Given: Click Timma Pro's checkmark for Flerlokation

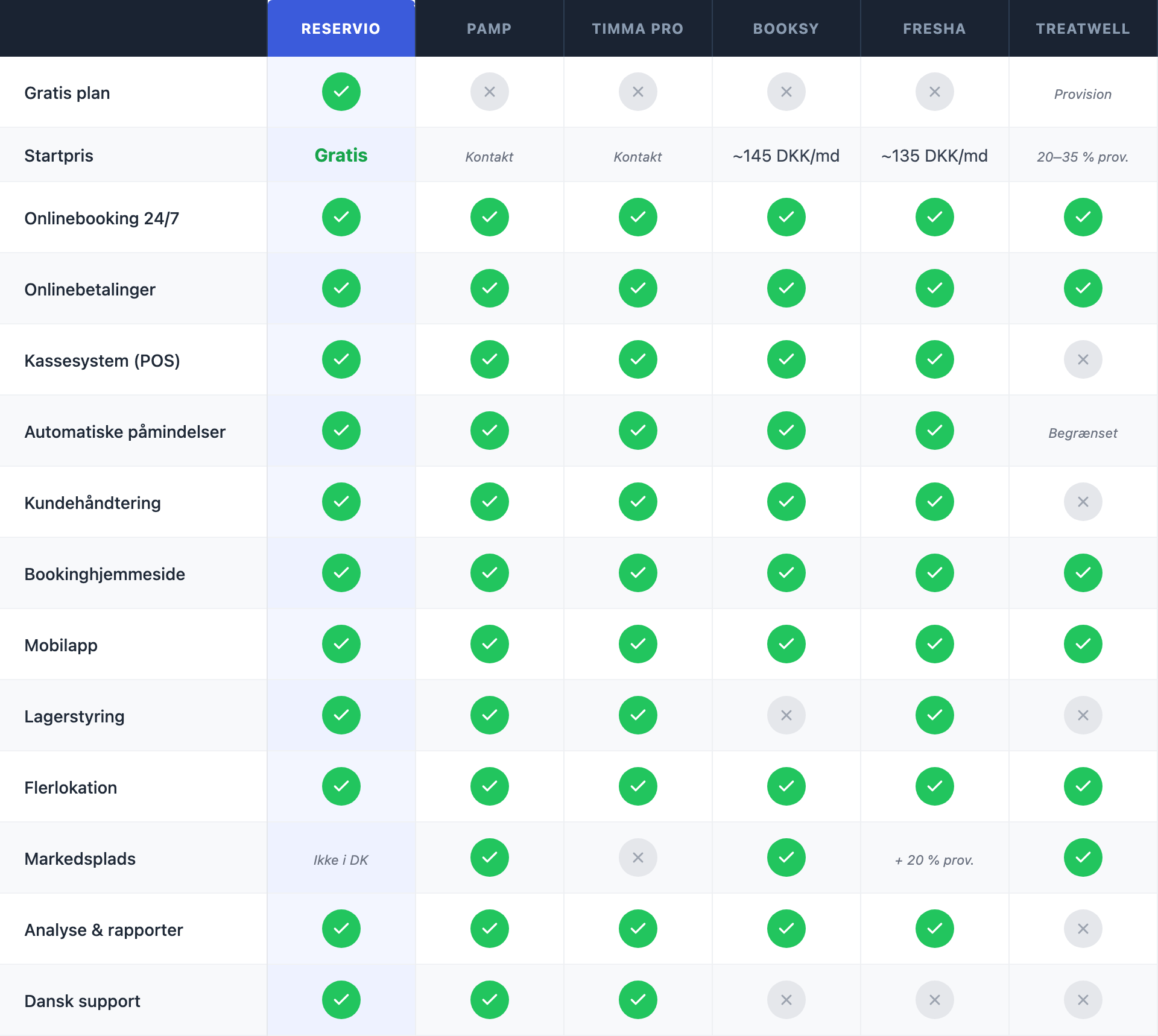Looking at the screenshot, I should tap(638, 786).
